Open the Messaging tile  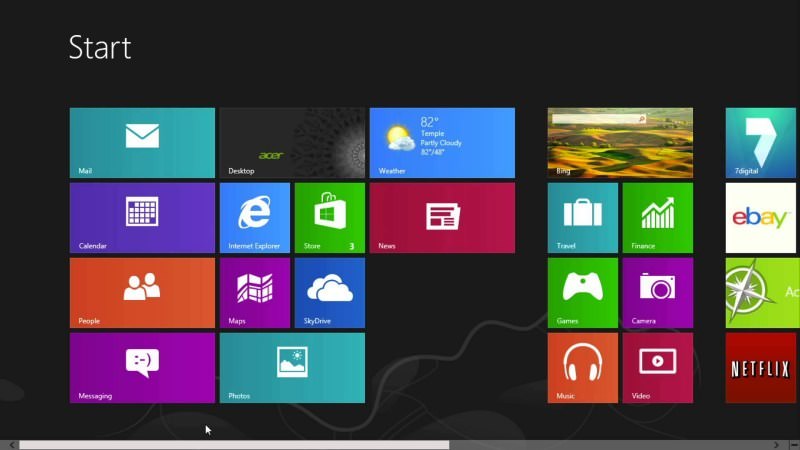tap(142, 368)
